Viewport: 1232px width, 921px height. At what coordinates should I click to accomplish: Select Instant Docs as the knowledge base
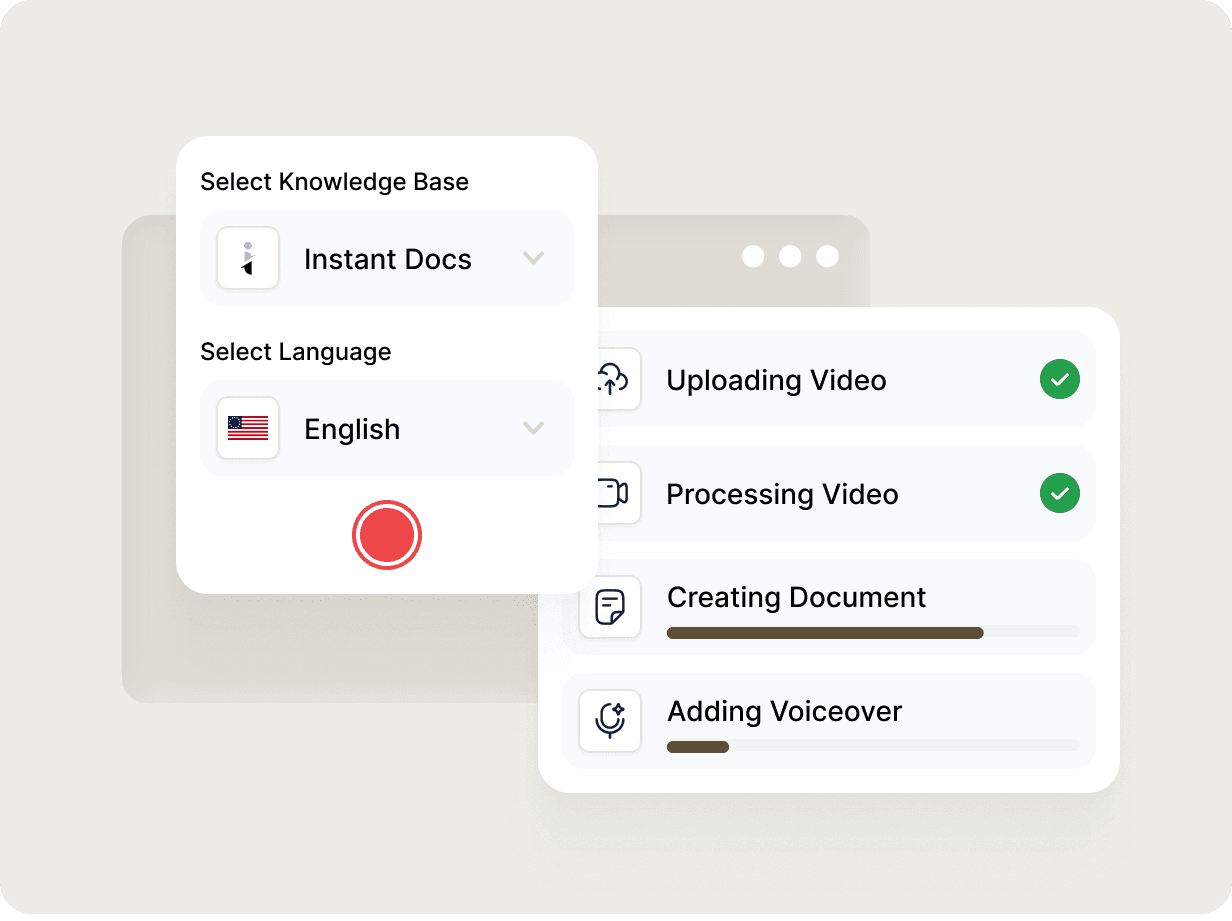click(387, 258)
